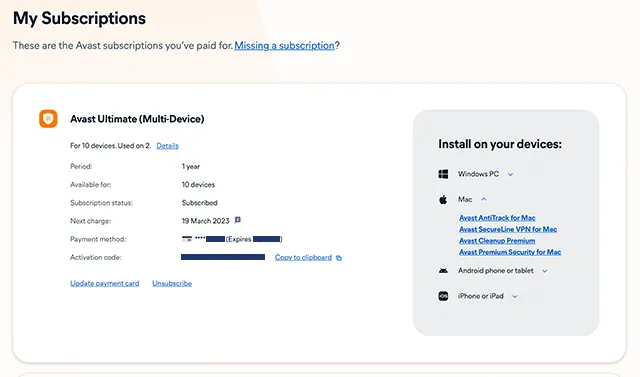The width and height of the screenshot is (640, 377).
Task: Click the Unsubscribe link
Action: (172, 283)
